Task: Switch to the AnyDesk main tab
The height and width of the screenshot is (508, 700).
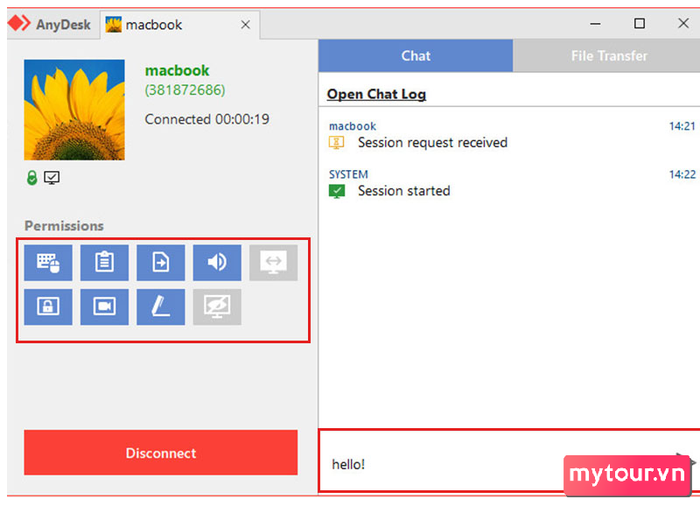Action: [x=53, y=25]
